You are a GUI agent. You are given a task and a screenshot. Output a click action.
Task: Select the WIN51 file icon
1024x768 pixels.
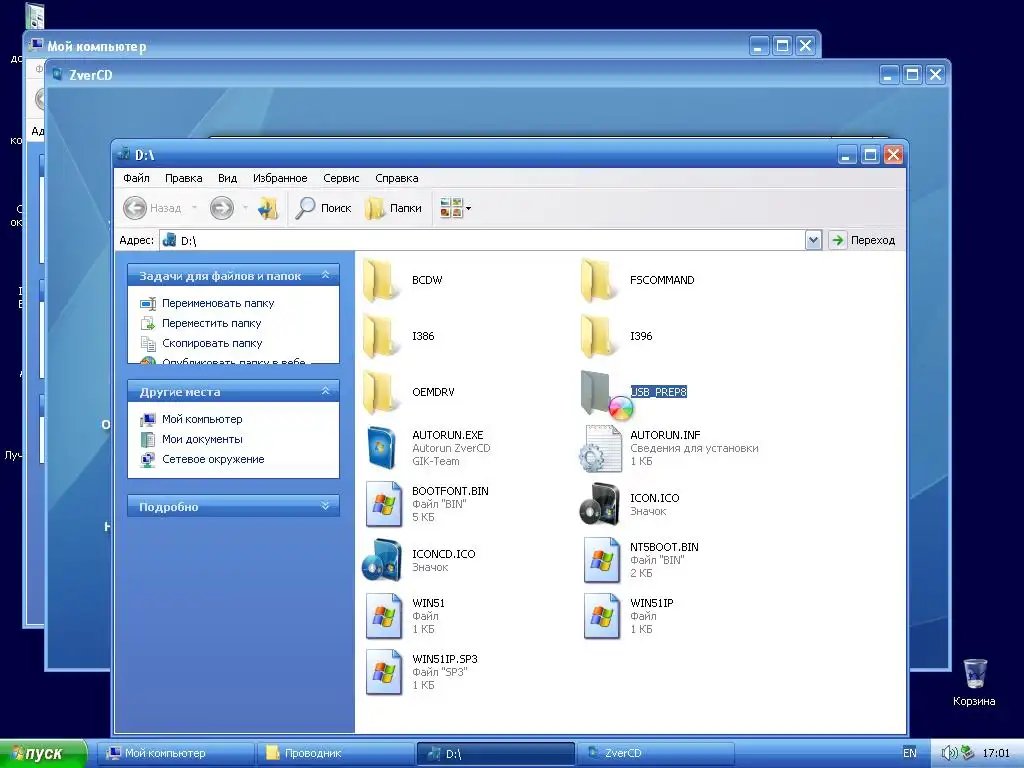(384, 616)
